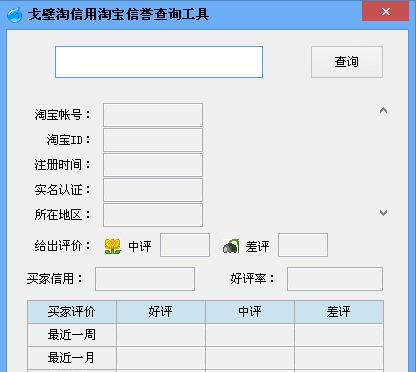Image resolution: width=416 pixels, height=372 pixels.
Task: Select the 最近一月 row label
Action: (72, 358)
